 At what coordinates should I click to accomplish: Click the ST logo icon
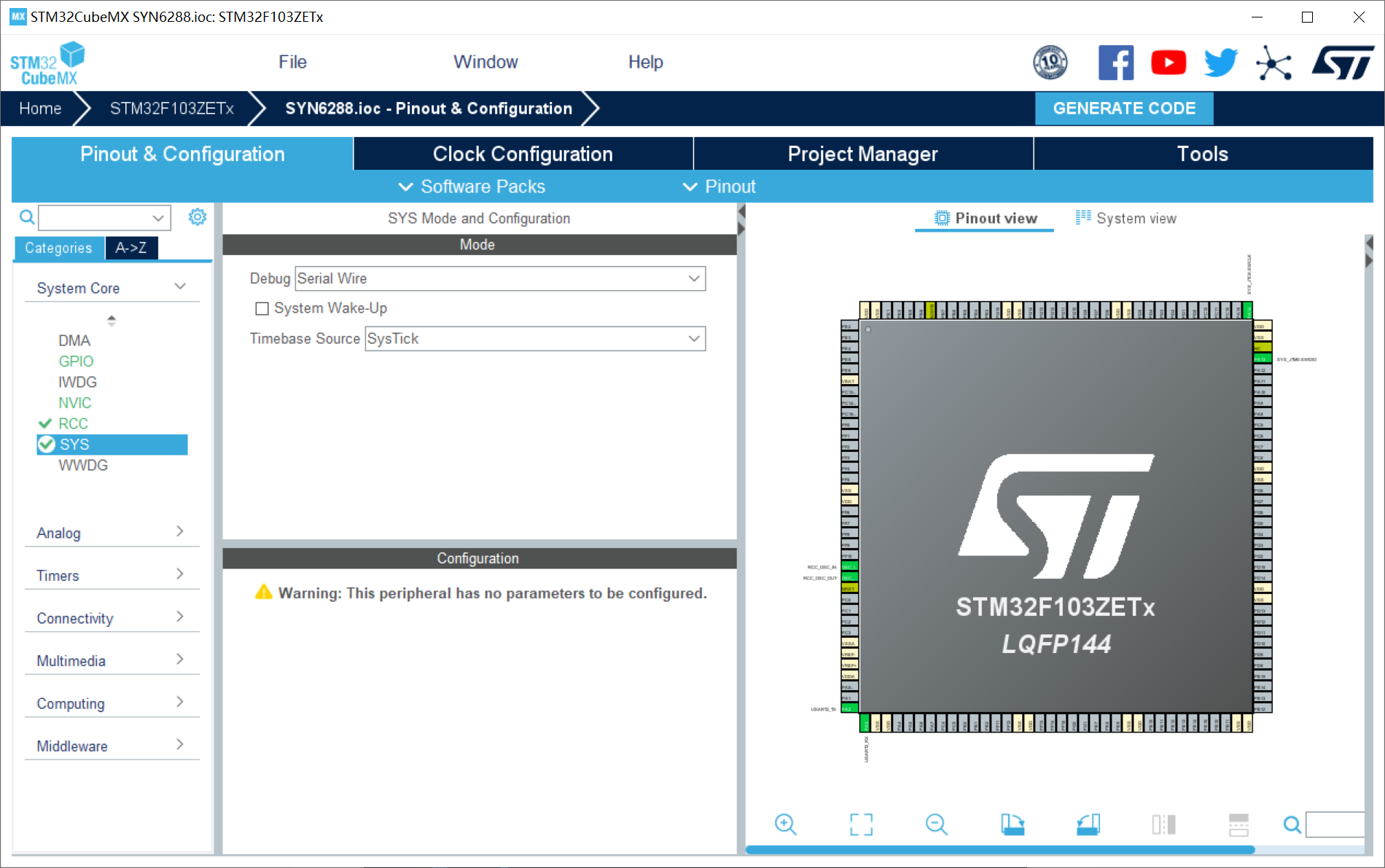click(1343, 63)
